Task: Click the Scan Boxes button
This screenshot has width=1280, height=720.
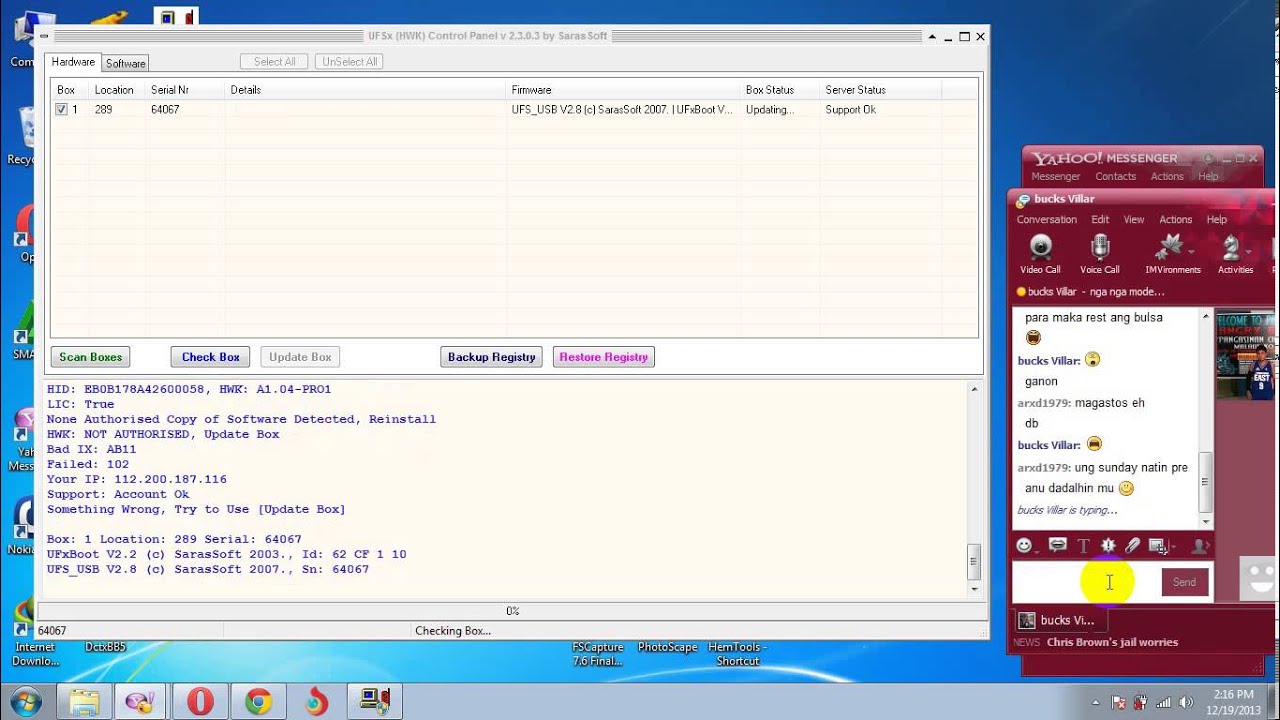Action: click(x=90, y=357)
